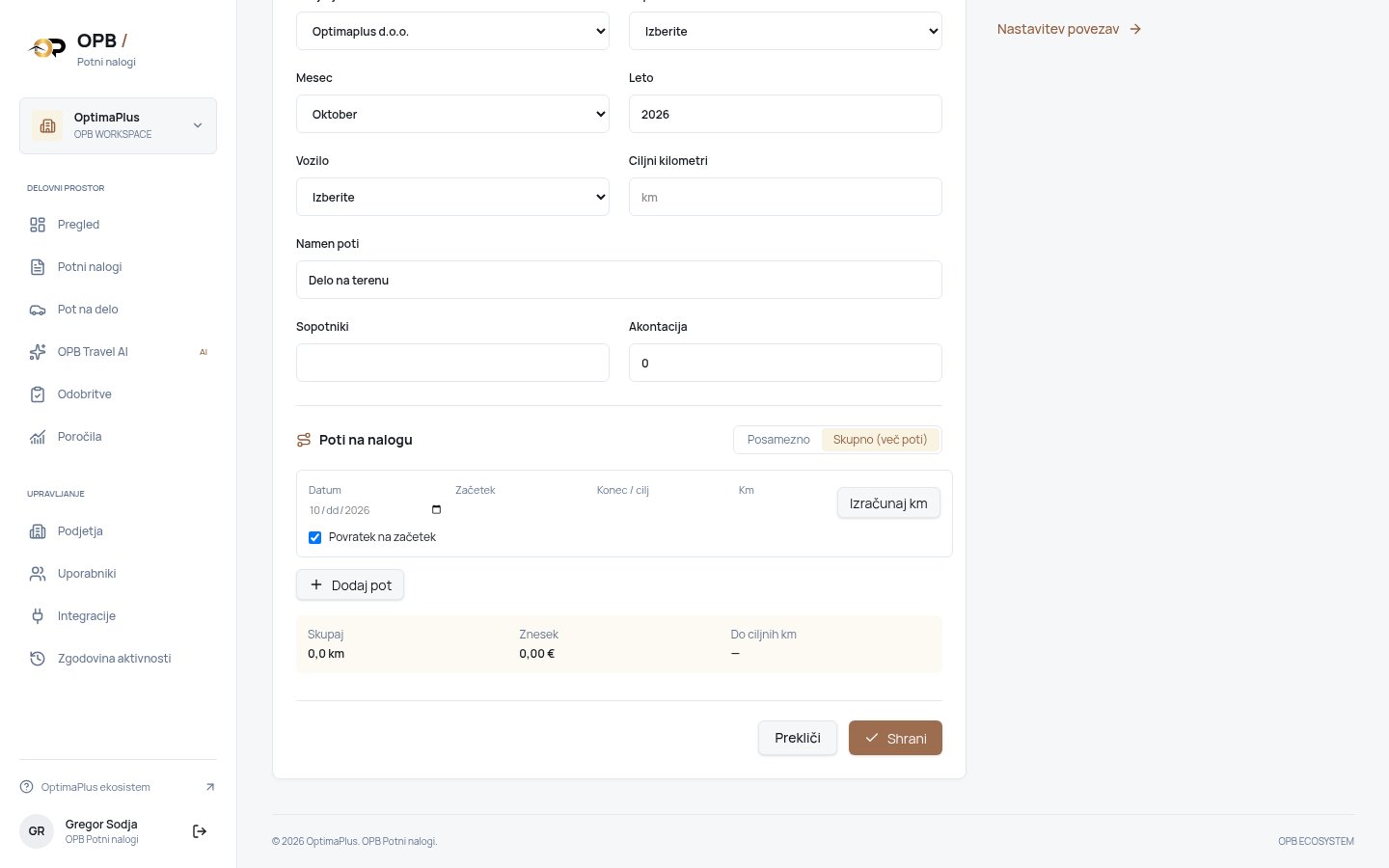Click the Podjetja building icon
This screenshot has height=868, width=1389.
[38, 531]
